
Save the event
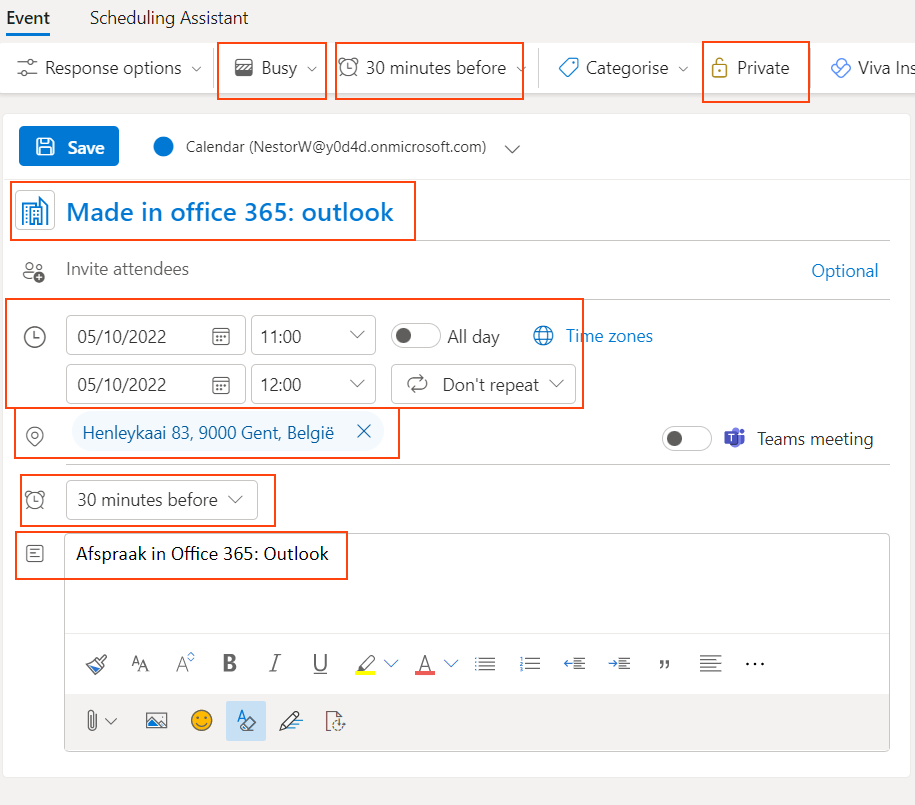pos(69,146)
